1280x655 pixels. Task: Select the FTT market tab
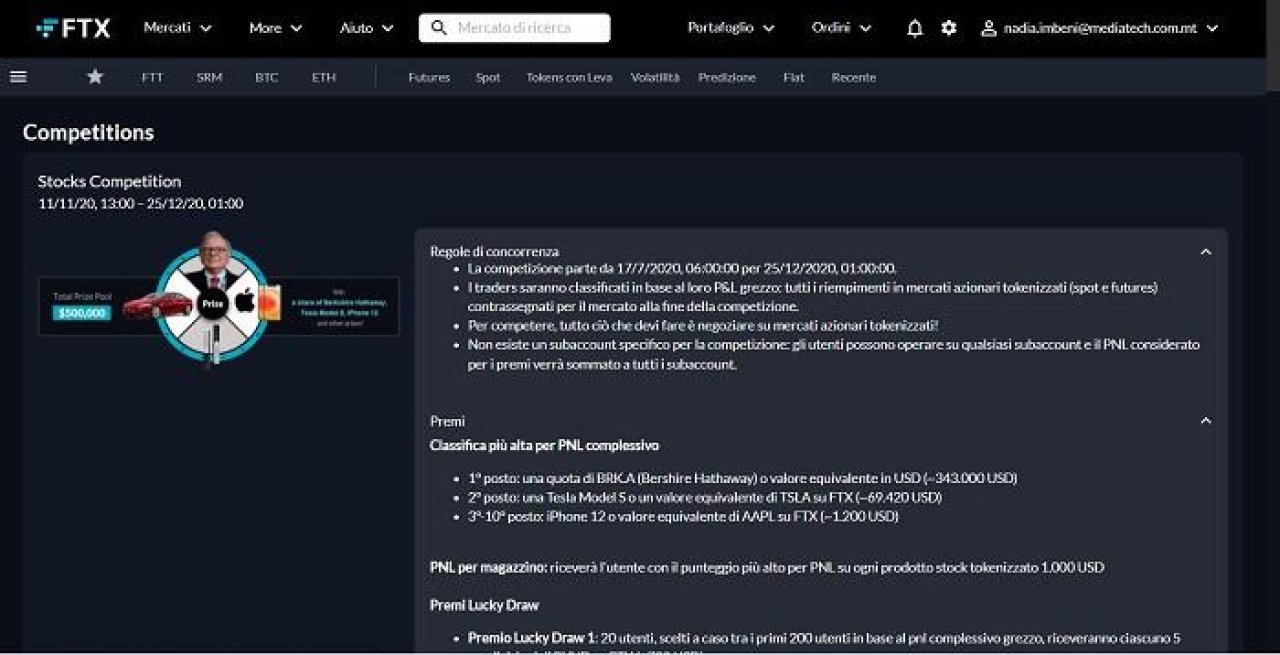pyautogui.click(x=152, y=77)
